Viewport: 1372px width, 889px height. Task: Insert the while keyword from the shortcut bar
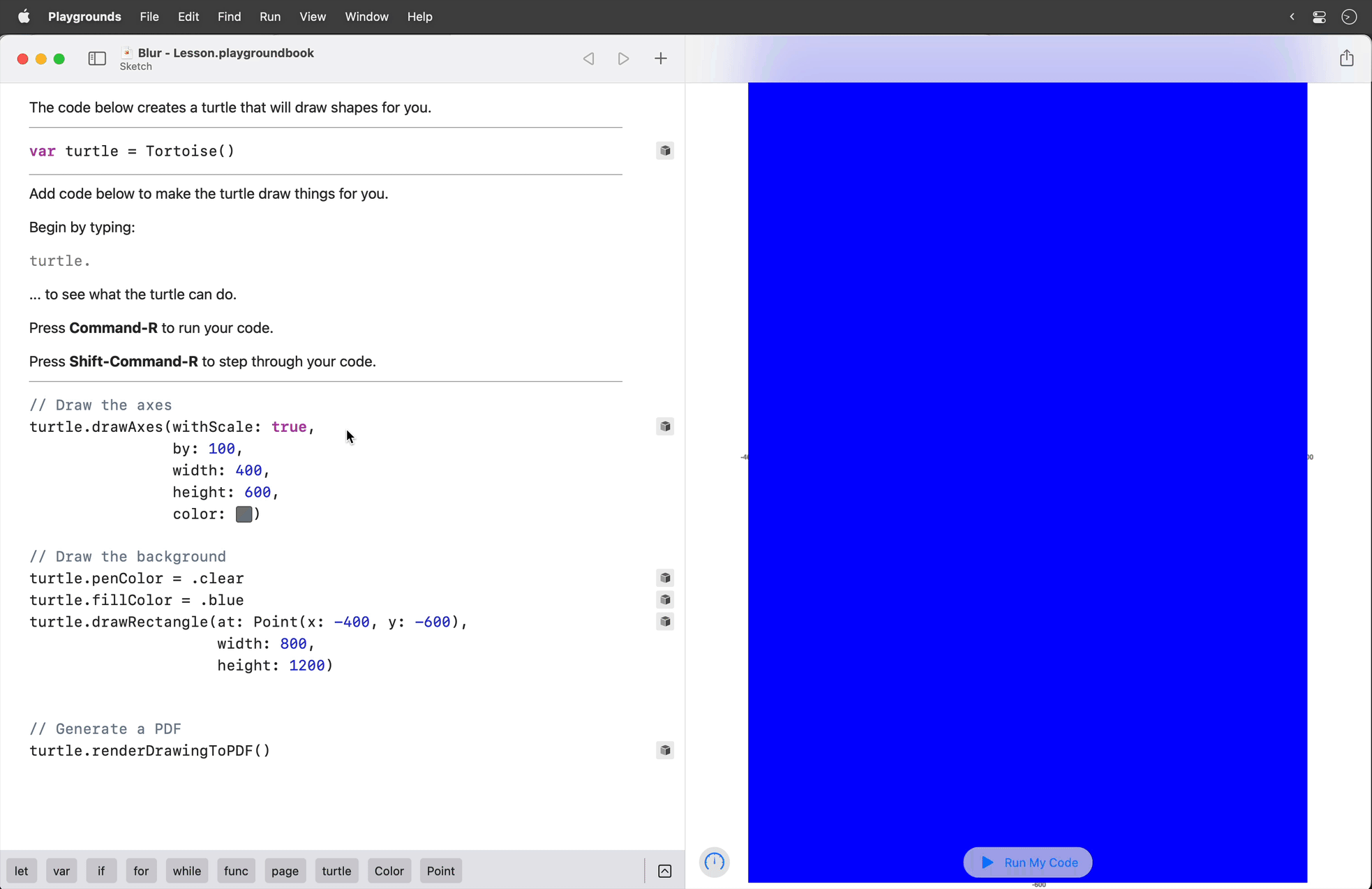tap(186, 870)
